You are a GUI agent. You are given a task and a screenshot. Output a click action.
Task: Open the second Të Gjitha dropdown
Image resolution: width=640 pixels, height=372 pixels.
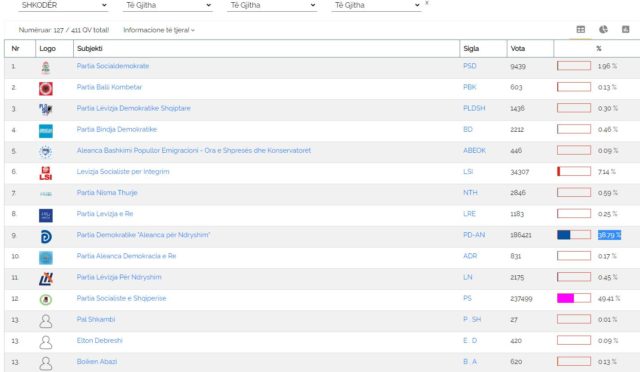point(168,5)
